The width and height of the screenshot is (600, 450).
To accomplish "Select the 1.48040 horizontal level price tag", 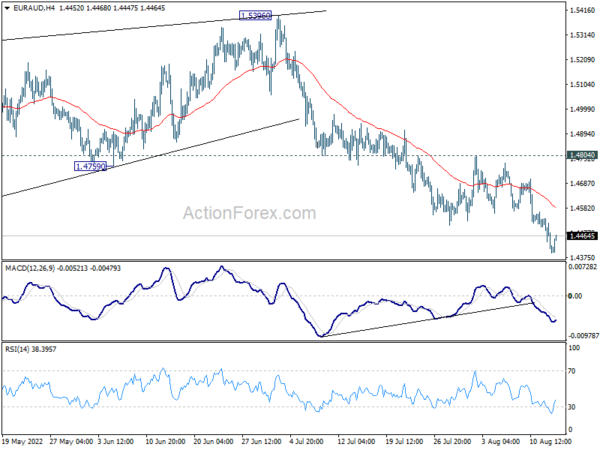I will (x=582, y=155).
